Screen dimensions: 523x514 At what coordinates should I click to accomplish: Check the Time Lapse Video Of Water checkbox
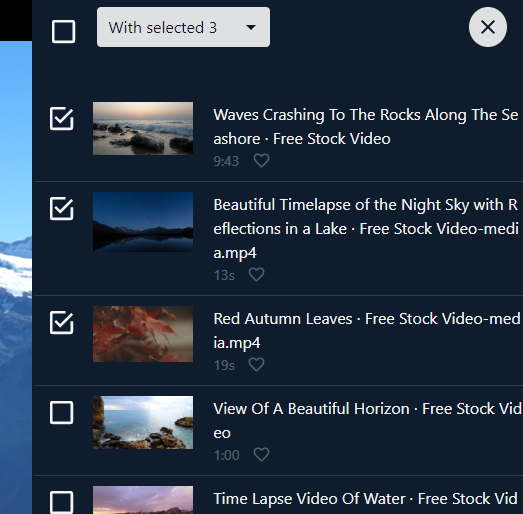(x=62, y=502)
